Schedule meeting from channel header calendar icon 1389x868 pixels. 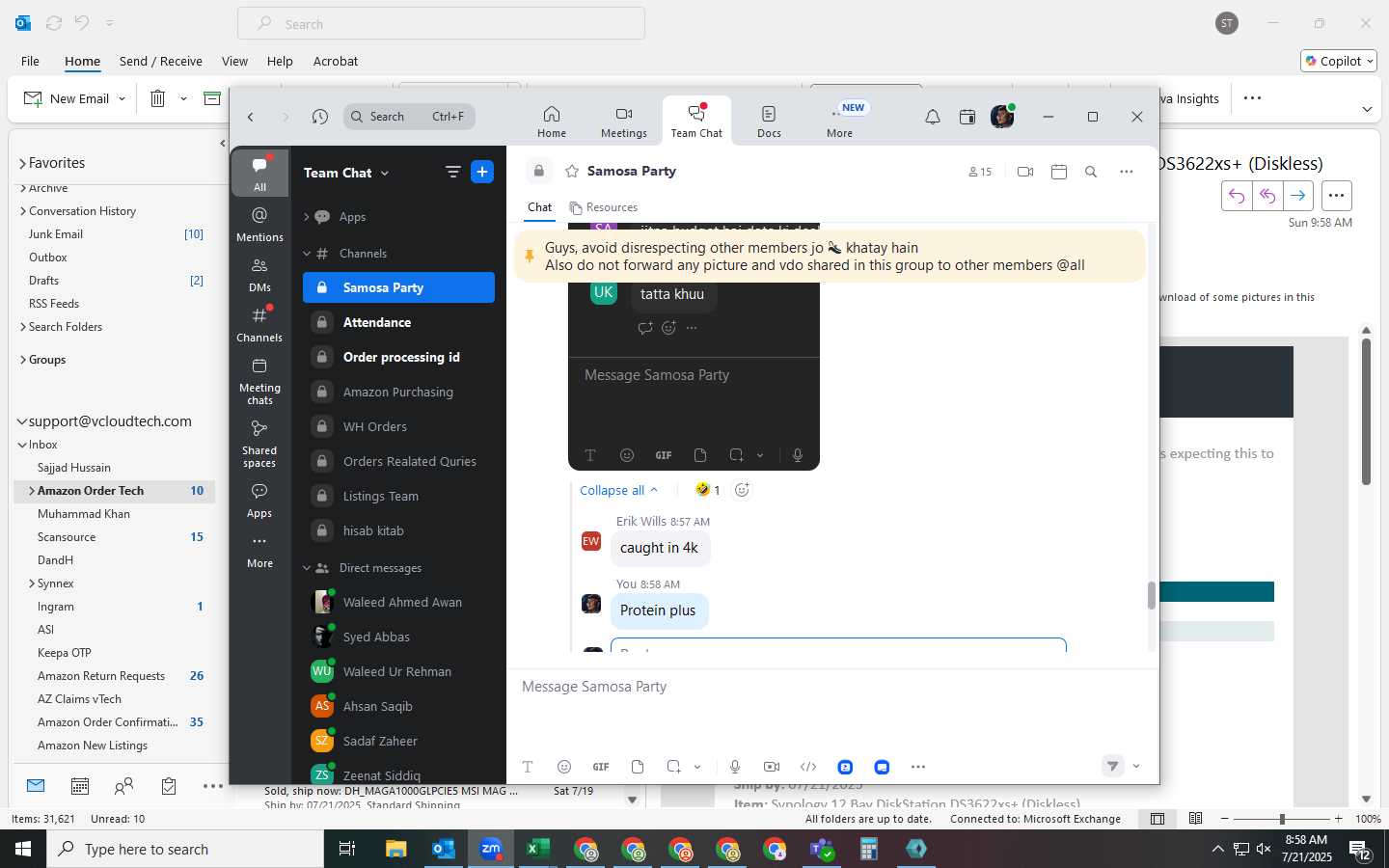pyautogui.click(x=1058, y=172)
